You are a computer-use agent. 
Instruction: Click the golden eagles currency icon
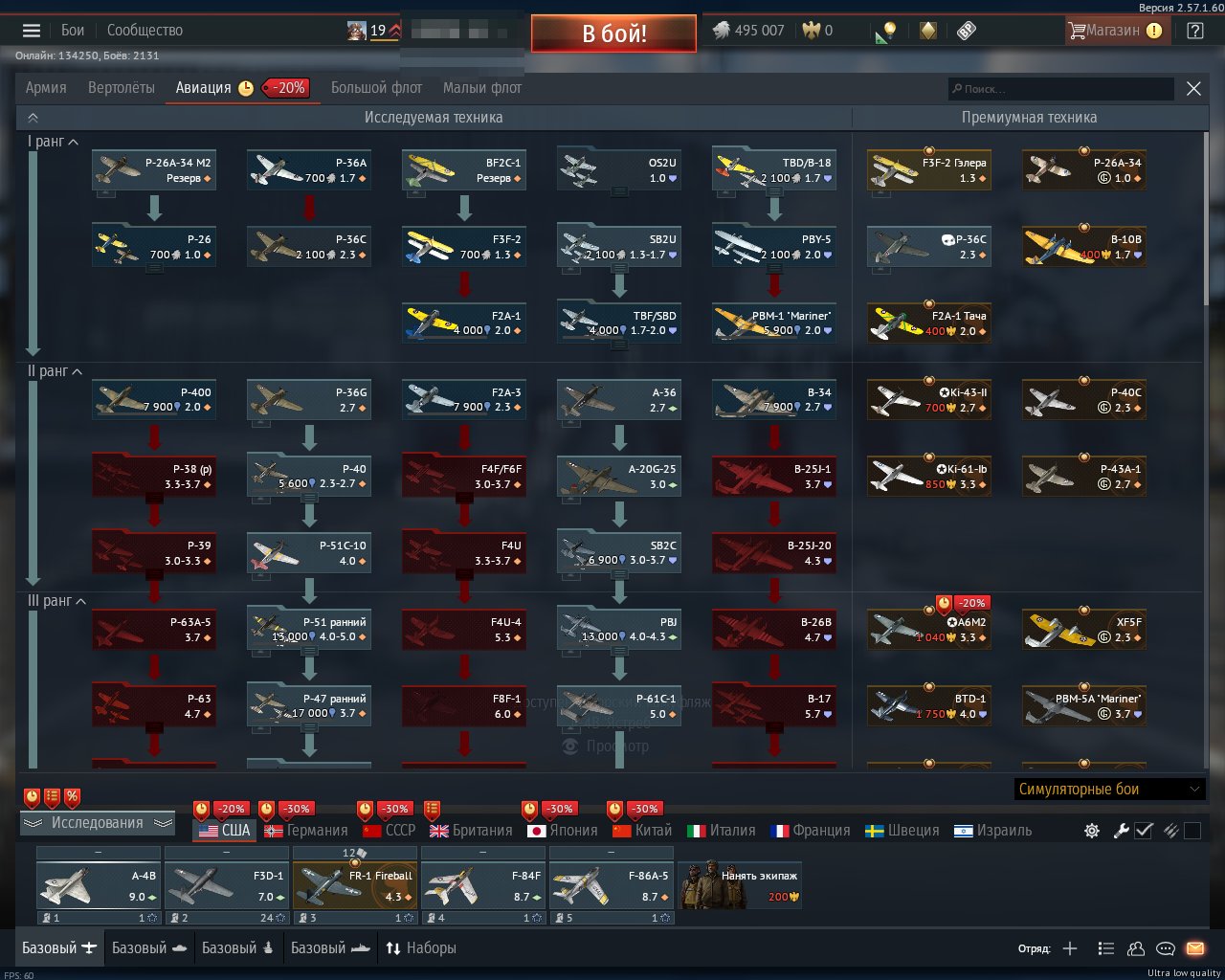pyautogui.click(x=812, y=31)
